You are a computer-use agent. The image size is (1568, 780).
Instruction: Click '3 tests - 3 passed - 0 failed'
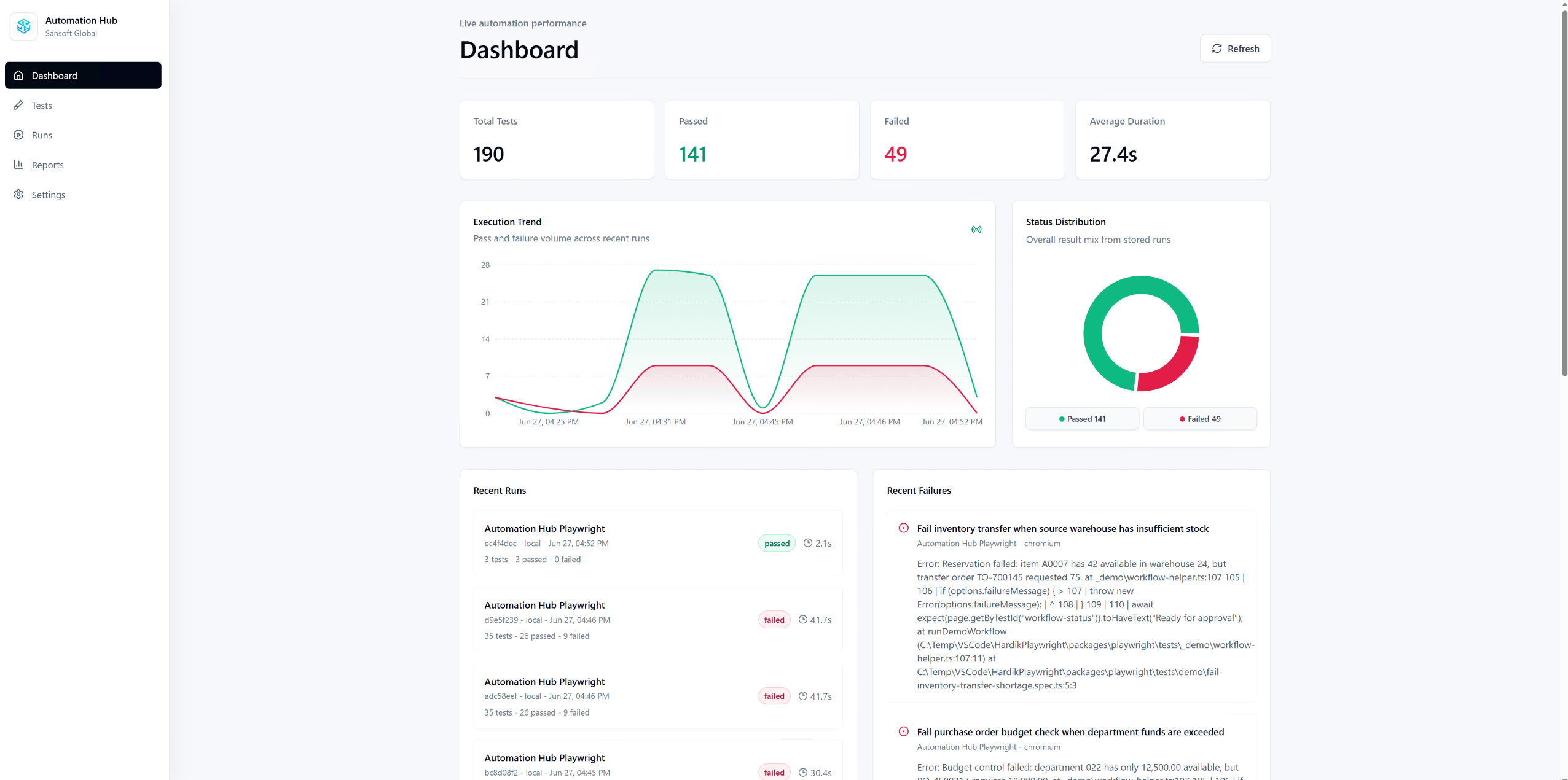click(x=532, y=560)
